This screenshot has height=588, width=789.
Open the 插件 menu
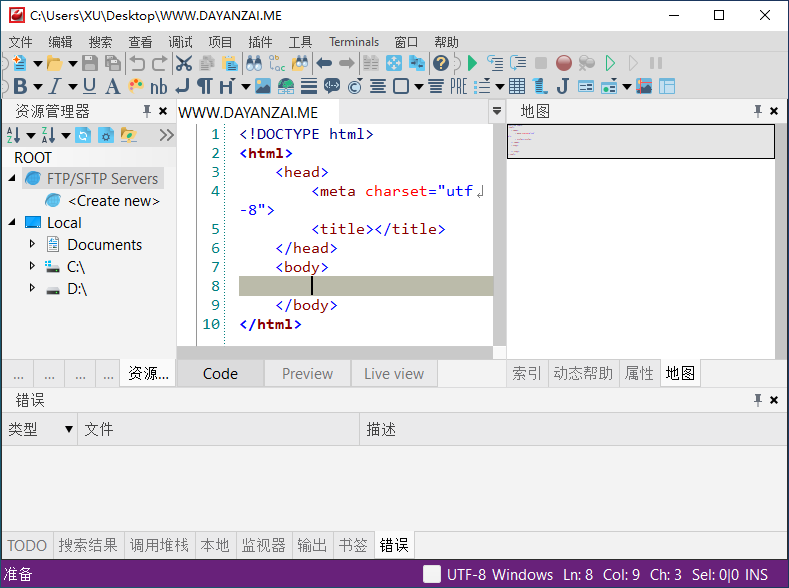coord(260,42)
